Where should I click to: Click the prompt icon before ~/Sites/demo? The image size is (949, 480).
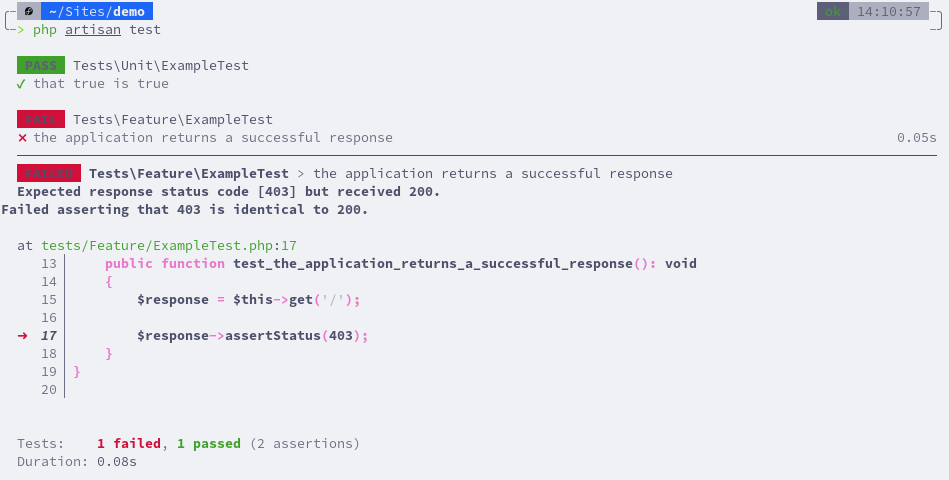[29, 11]
